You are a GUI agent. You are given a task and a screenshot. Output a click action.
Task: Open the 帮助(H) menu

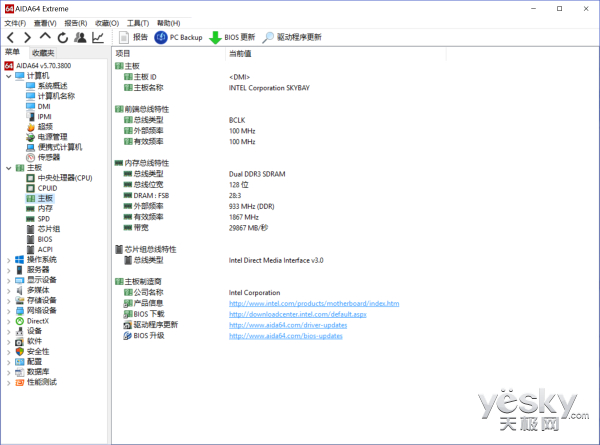coord(168,23)
